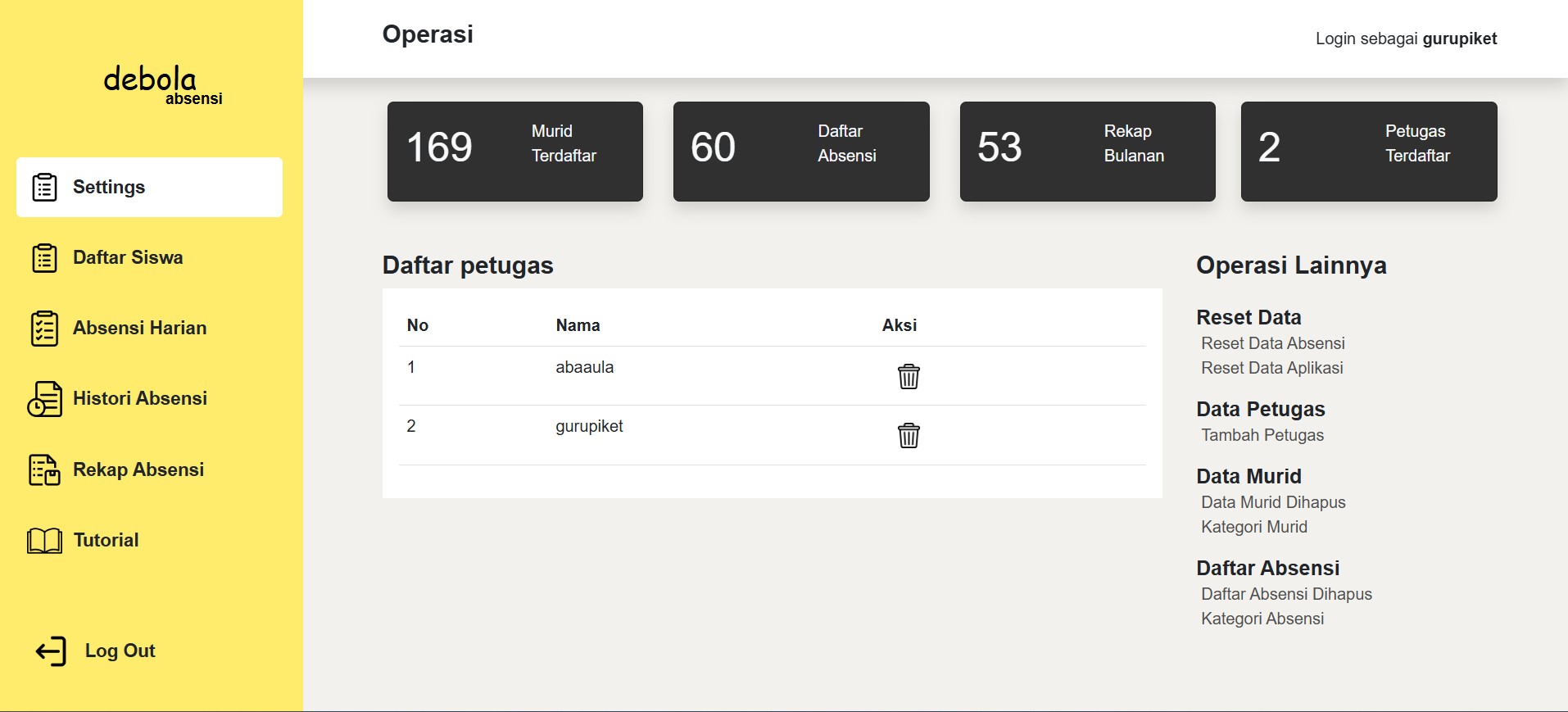
Task: Open Histori Absensi from sidebar
Action: (139, 398)
